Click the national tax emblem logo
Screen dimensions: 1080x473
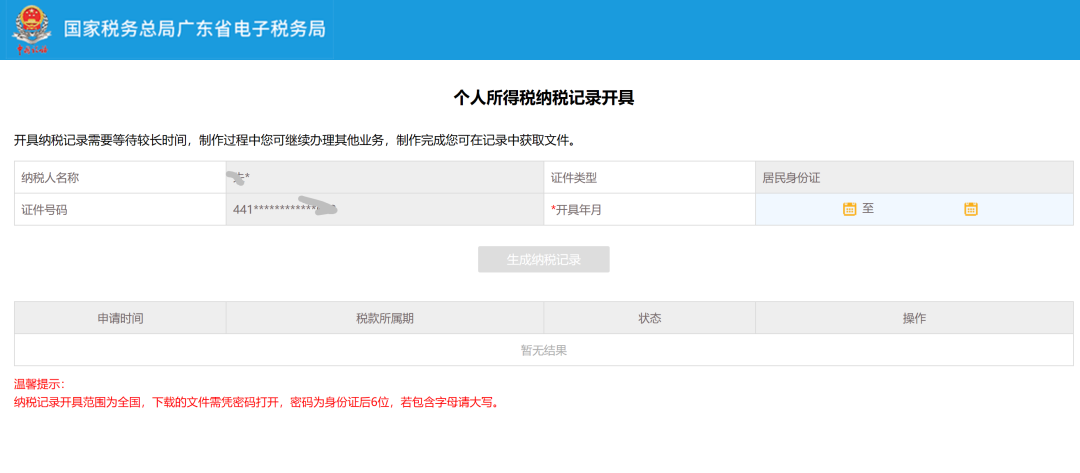31,30
